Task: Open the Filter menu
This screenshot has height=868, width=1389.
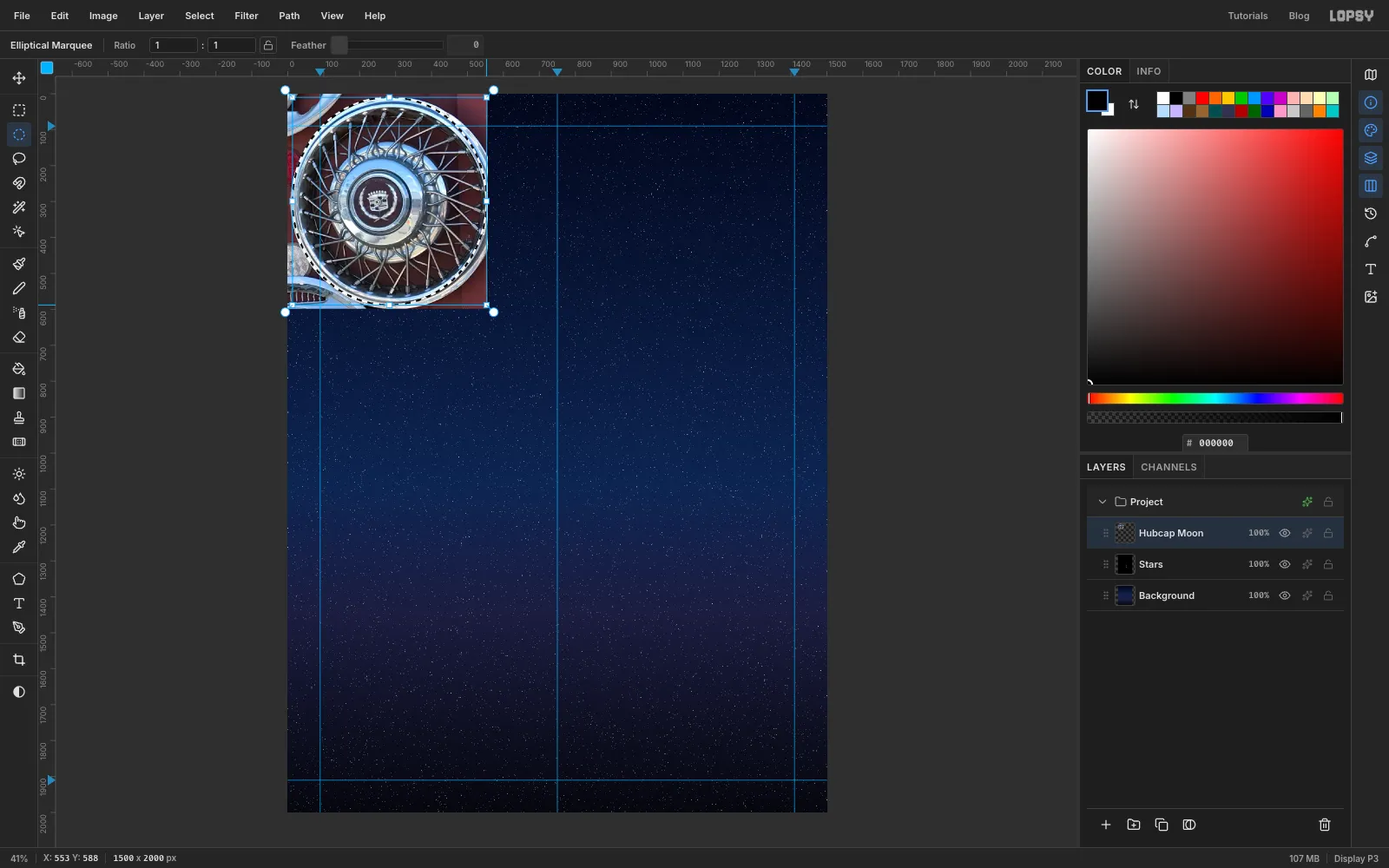Action: pos(247,16)
